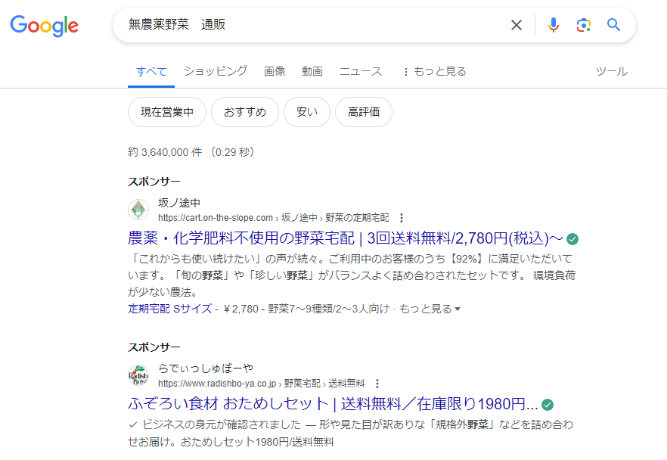Screen dimensions: 667x460
Task: Clear the search box with the X icon
Action: 516,25
